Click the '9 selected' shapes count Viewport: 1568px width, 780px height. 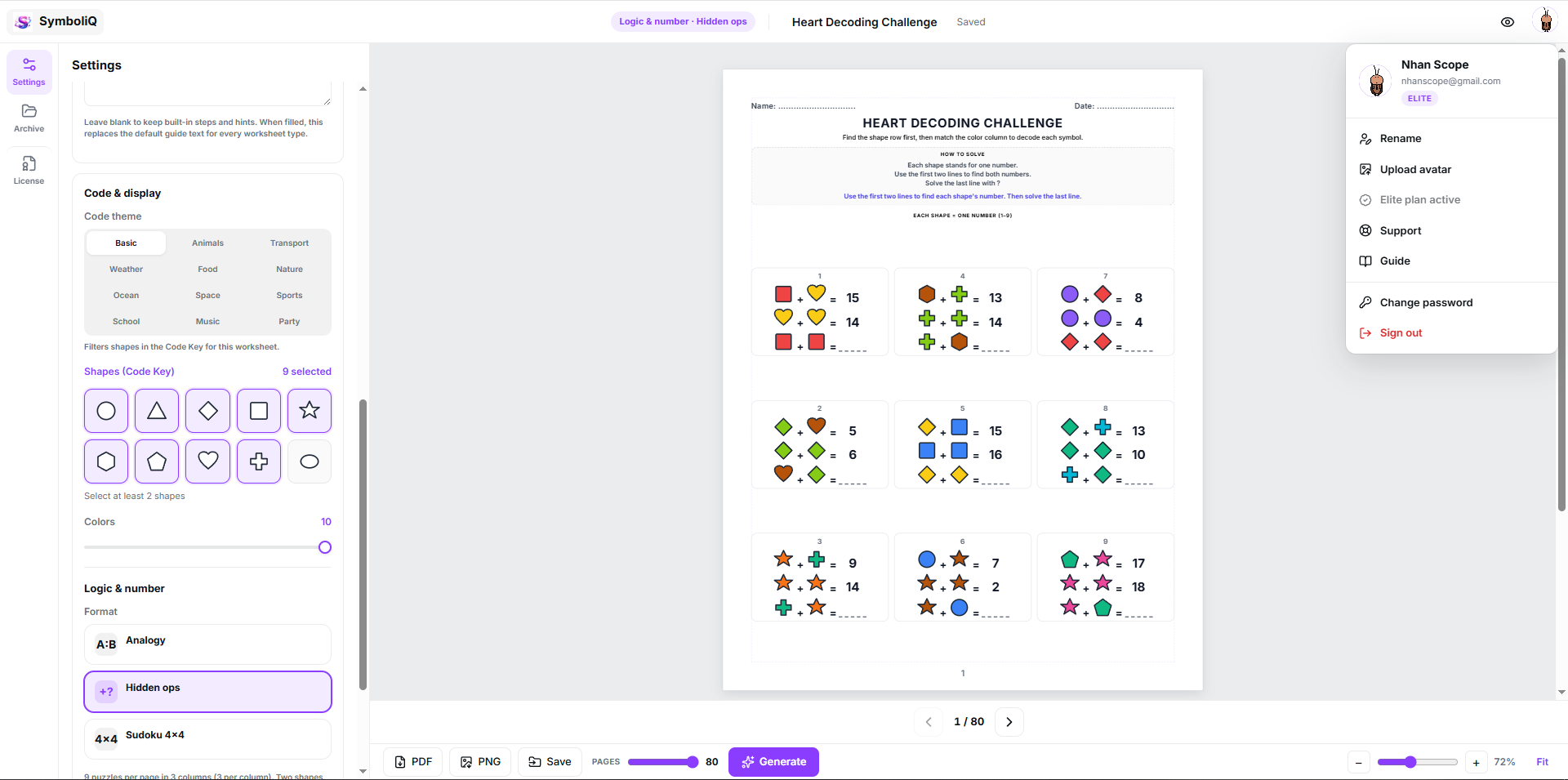coord(307,372)
